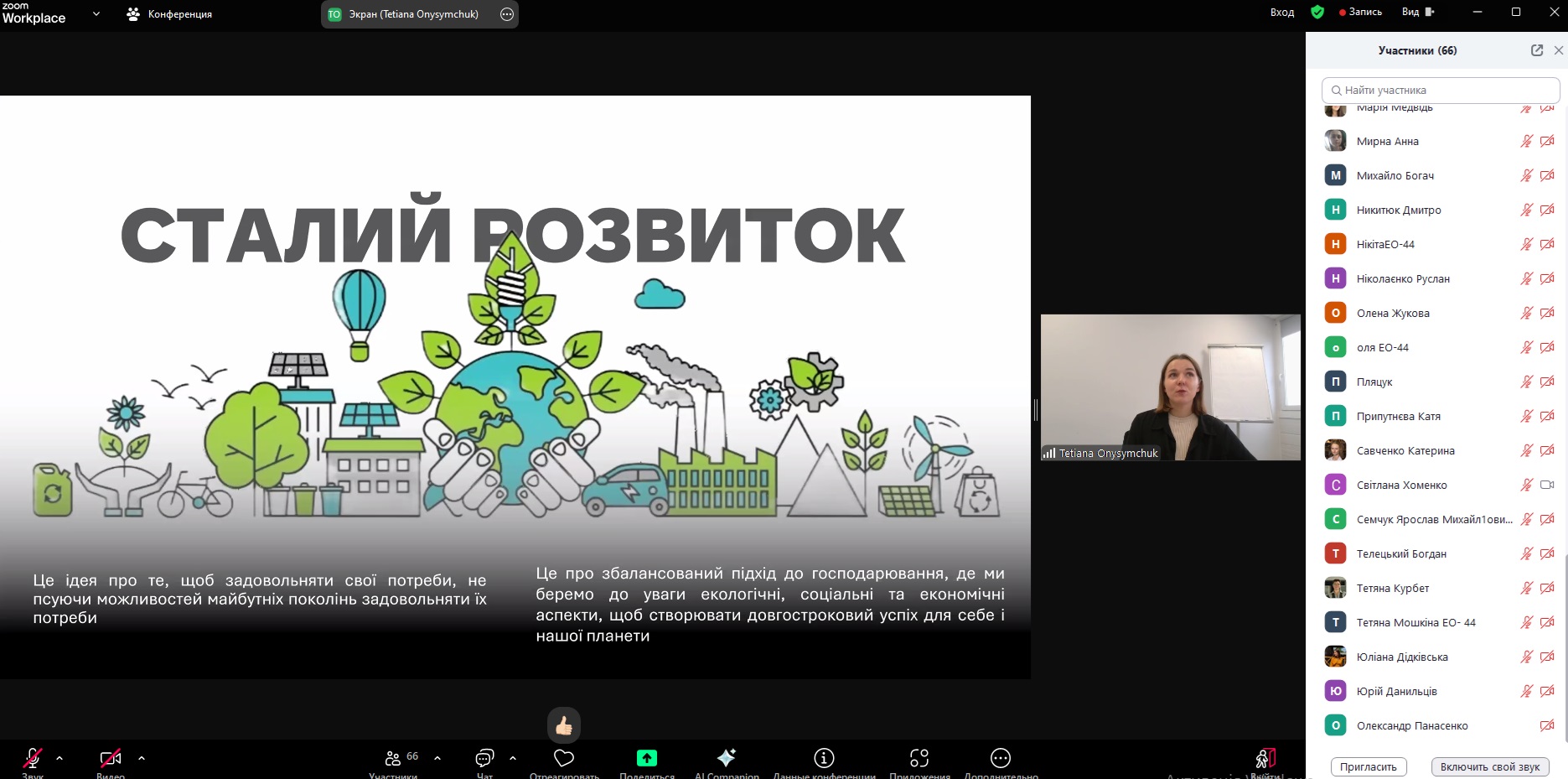Image resolution: width=1568 pixels, height=779 pixels.
Task: Expand video options arrow next to camera
Action: [142, 758]
